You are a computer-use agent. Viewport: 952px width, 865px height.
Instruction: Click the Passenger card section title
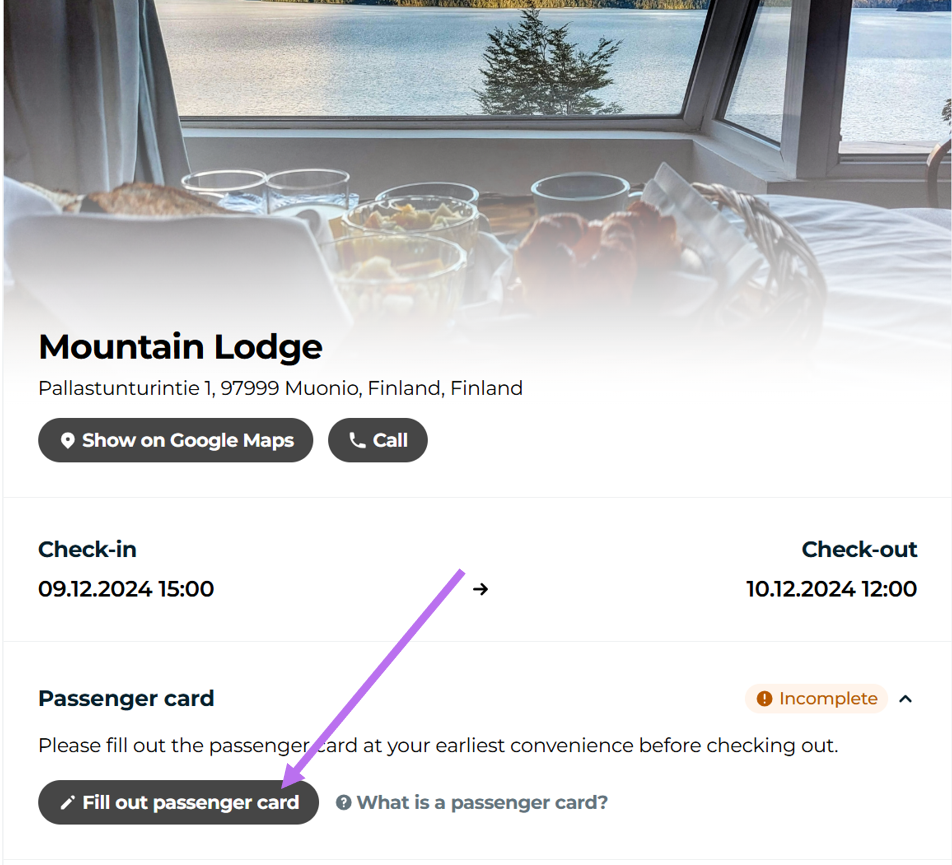126,698
